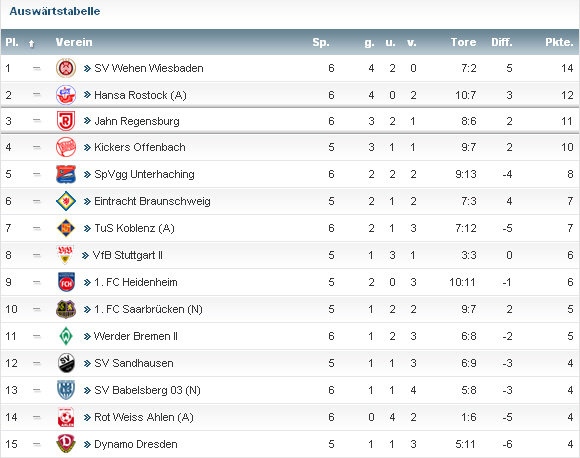Viewport: 580px width, 458px height.
Task: Click the SV Sandhausen club logo
Action: point(66,363)
